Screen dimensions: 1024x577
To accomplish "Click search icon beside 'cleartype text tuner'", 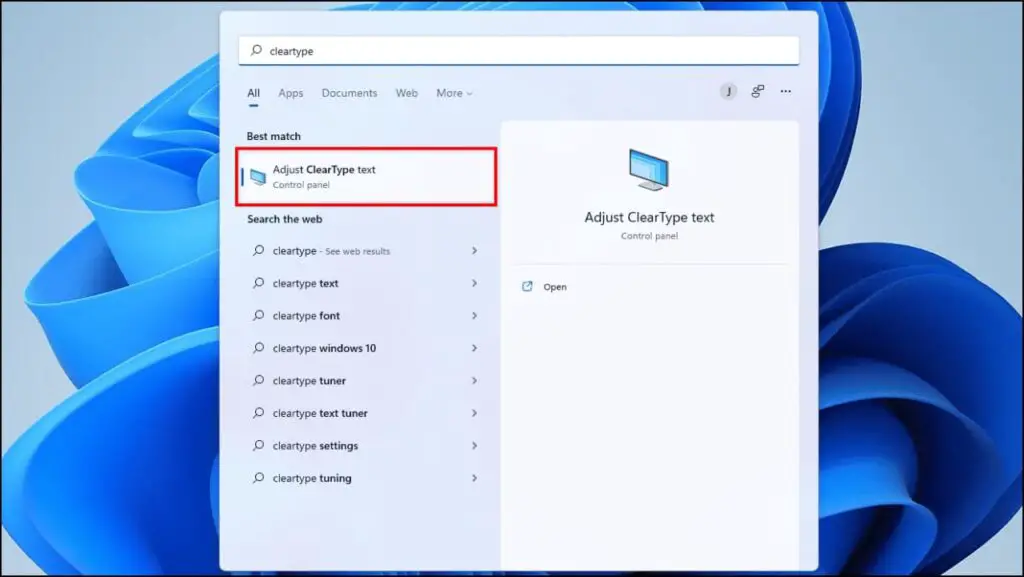I will point(259,413).
